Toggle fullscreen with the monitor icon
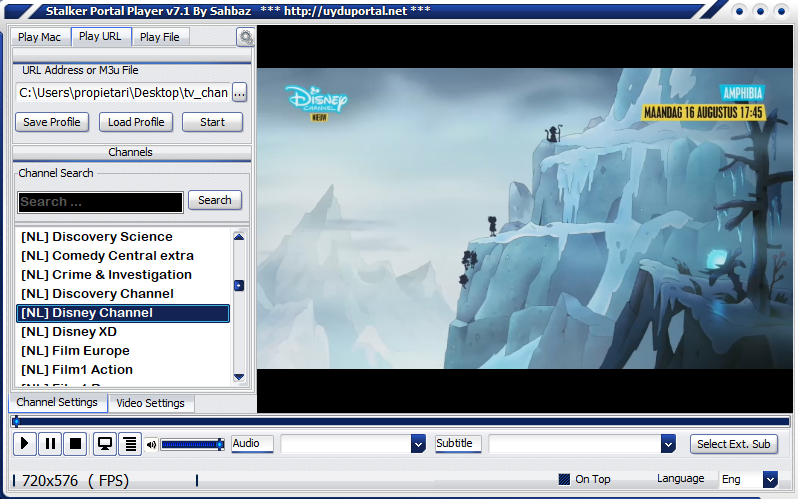Image resolution: width=798 pixels, height=499 pixels. [x=104, y=443]
